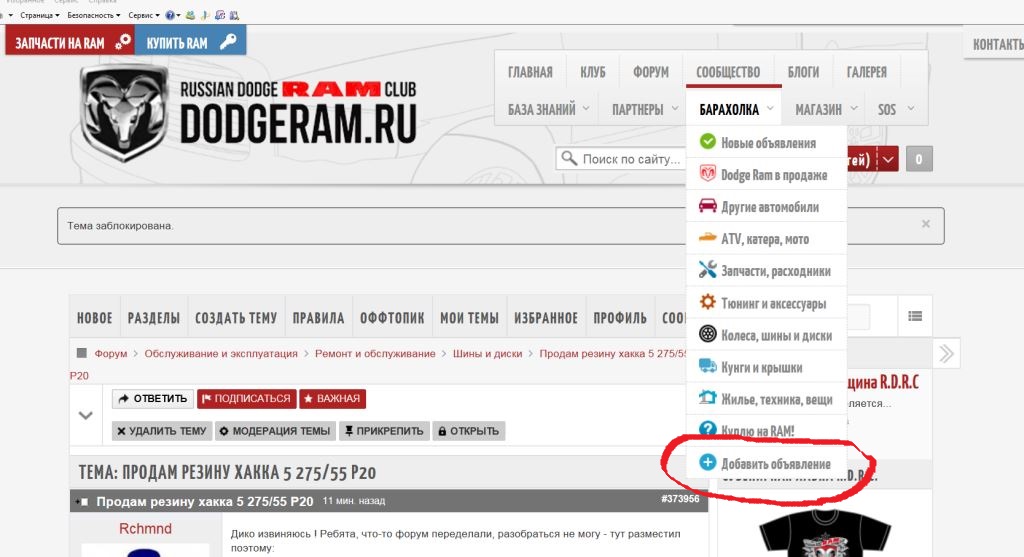Expand the БАЗА ЗНАНИЙ dropdown
The width and height of the screenshot is (1024, 557).
[586, 108]
